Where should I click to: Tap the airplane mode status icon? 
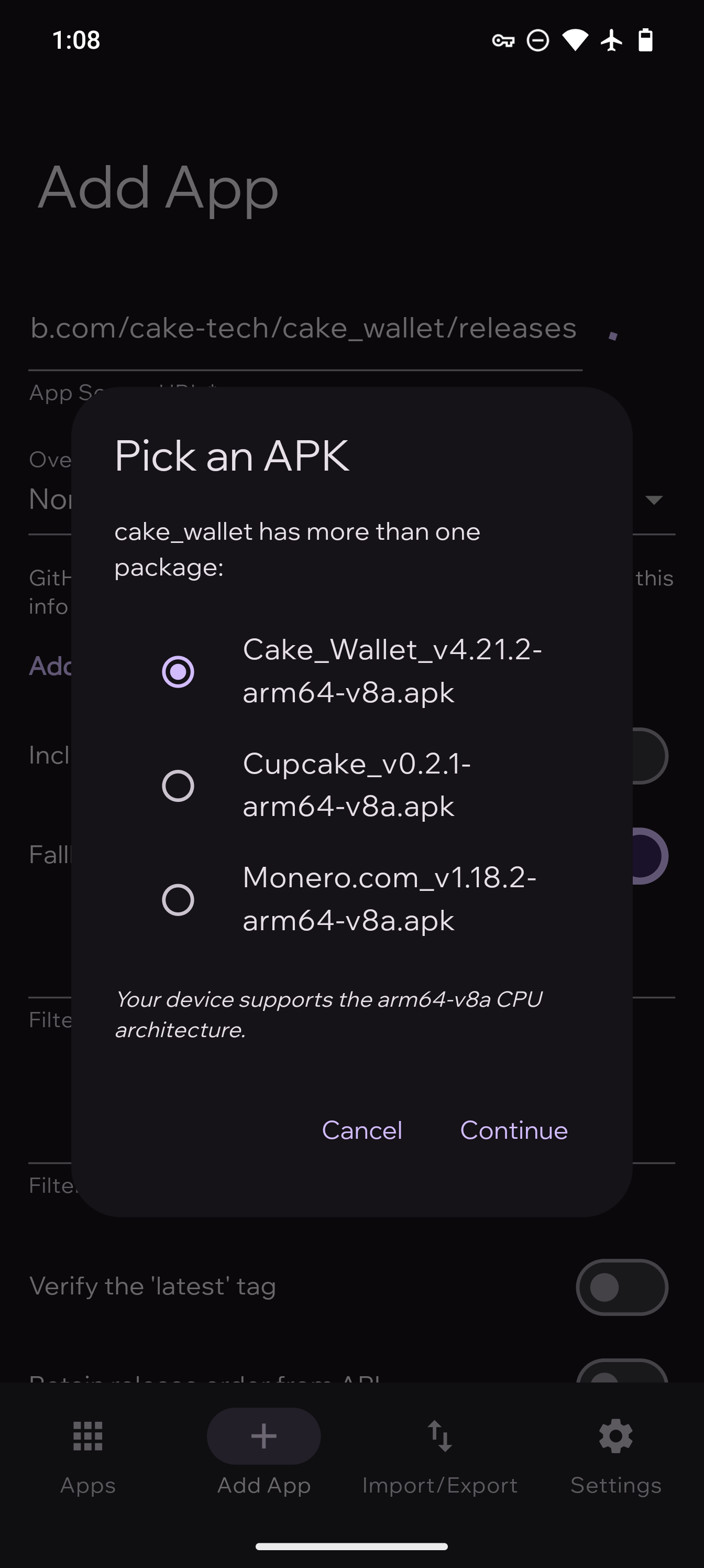click(x=611, y=41)
